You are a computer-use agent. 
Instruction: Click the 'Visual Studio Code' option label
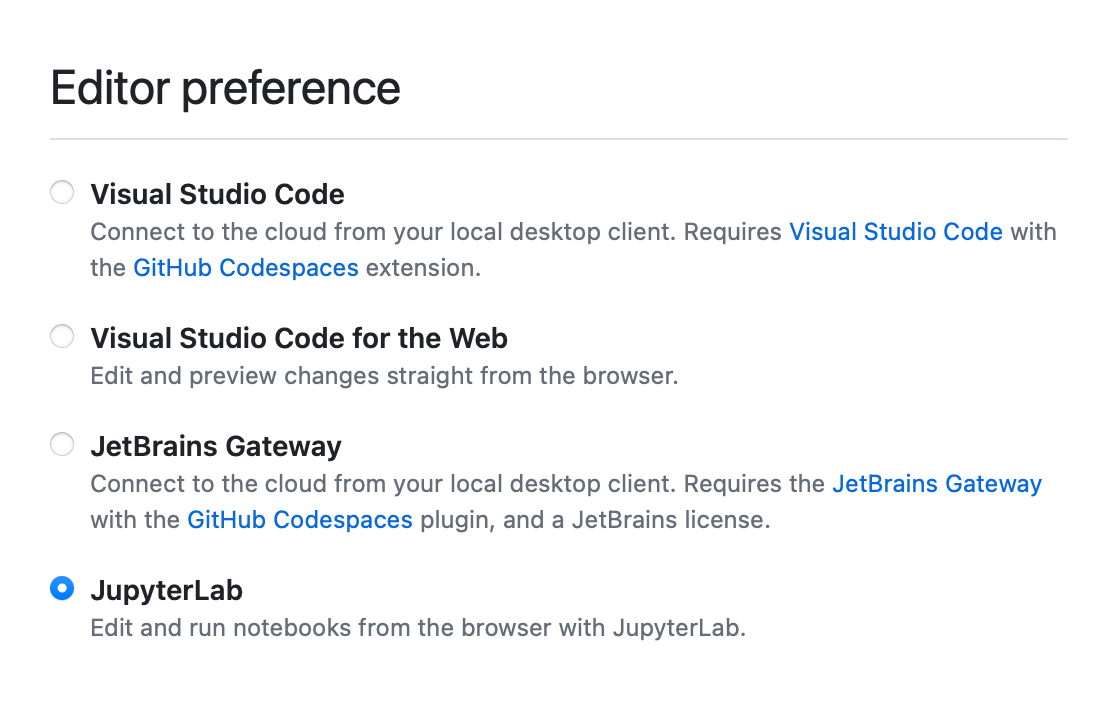coord(217,194)
